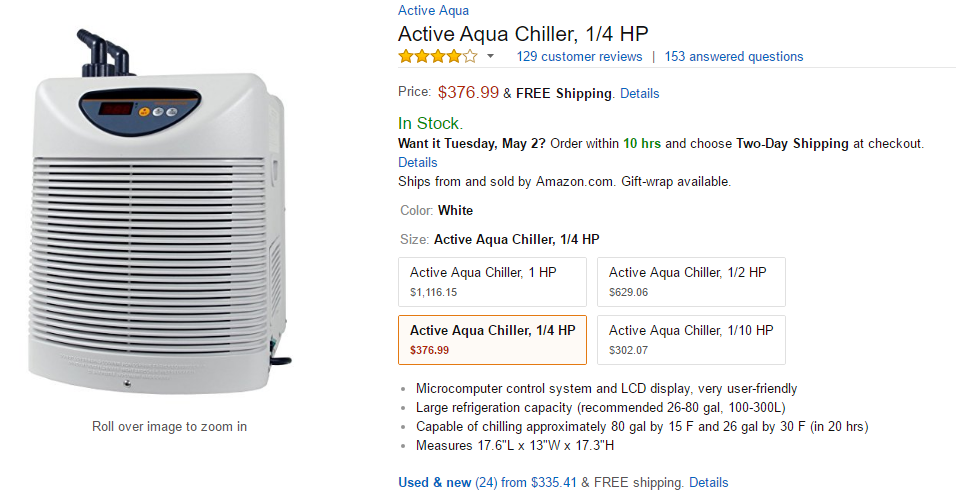Select the Active Aqua Chiller, 1/2 HP size

pyautogui.click(x=691, y=281)
